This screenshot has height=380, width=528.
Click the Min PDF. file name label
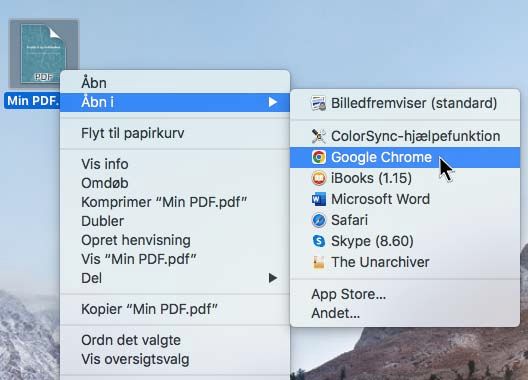(x=33, y=101)
